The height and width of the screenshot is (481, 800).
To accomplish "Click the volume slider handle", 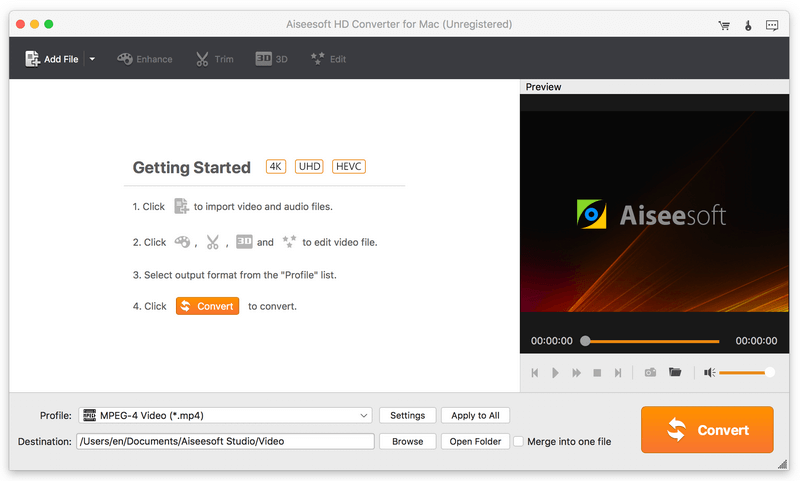I will [x=769, y=373].
